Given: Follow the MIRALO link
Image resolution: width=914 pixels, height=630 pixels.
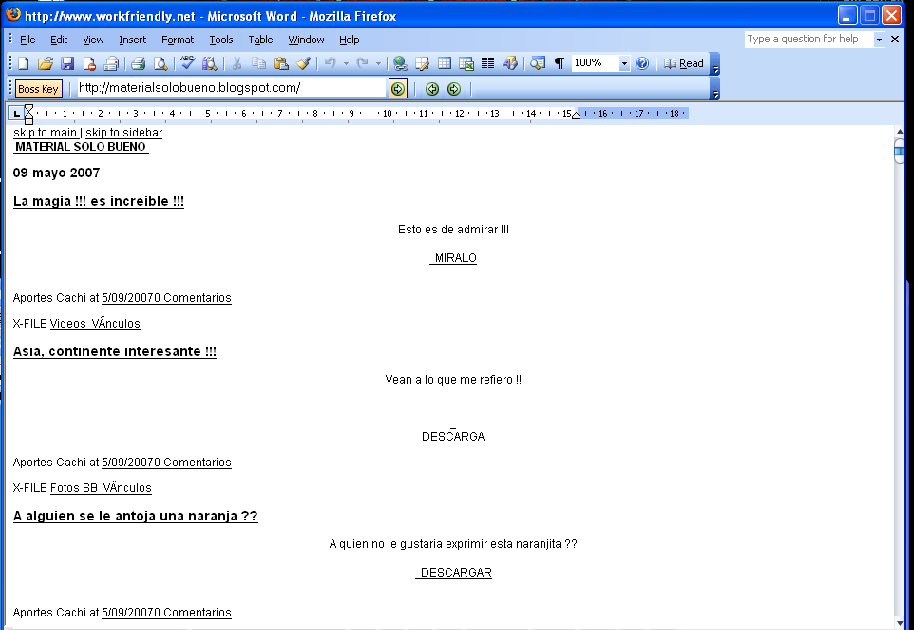Looking at the screenshot, I should pos(454,257).
